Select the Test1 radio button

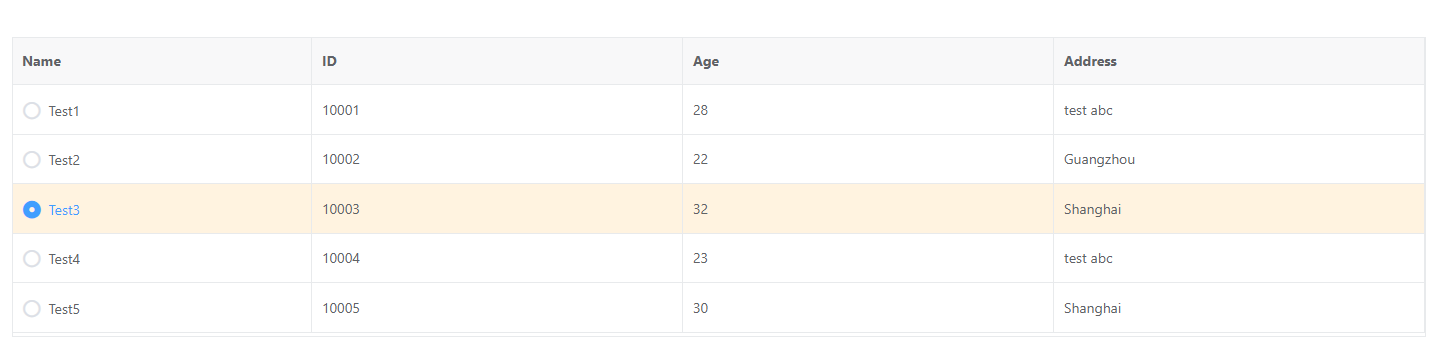tap(32, 111)
